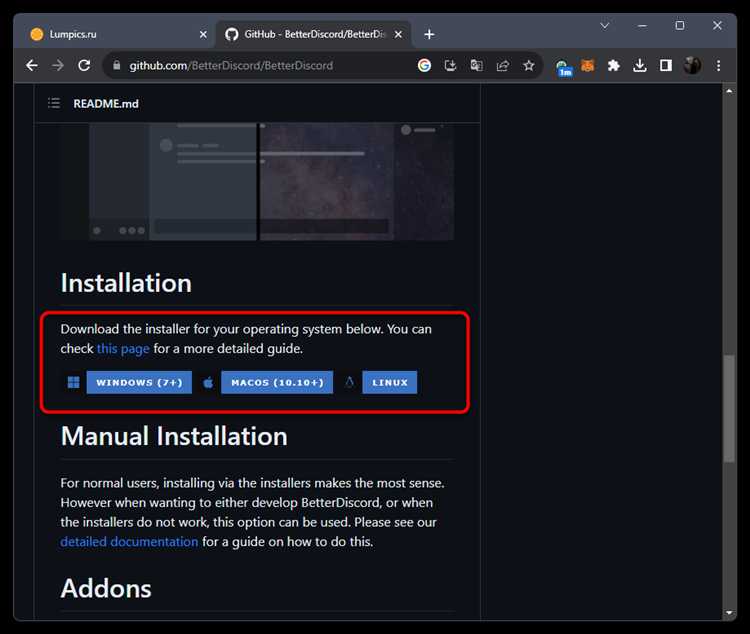Click the install app icon in address bar
750x634 pixels.
click(x=450, y=66)
